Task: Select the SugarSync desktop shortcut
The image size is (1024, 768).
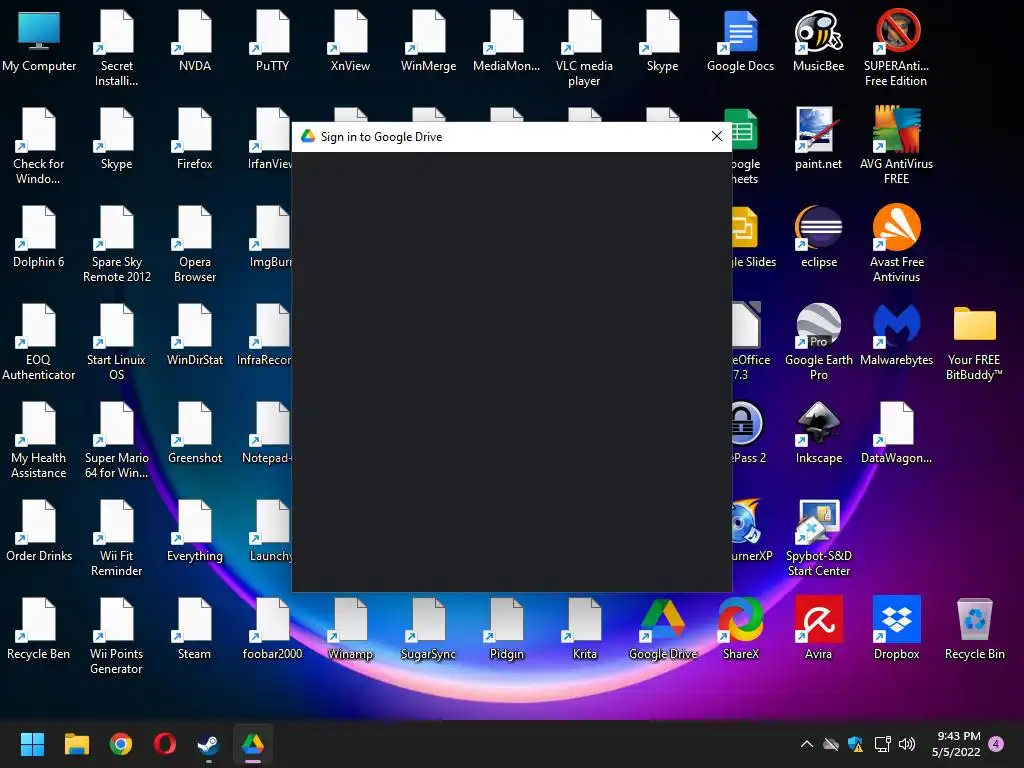Action: point(428,628)
